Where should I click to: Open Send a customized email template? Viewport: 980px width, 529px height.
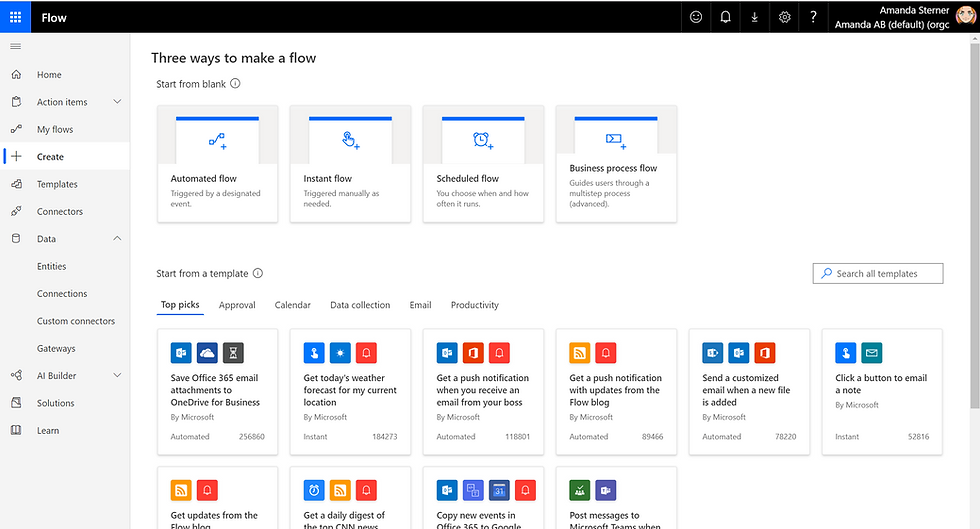click(x=749, y=391)
